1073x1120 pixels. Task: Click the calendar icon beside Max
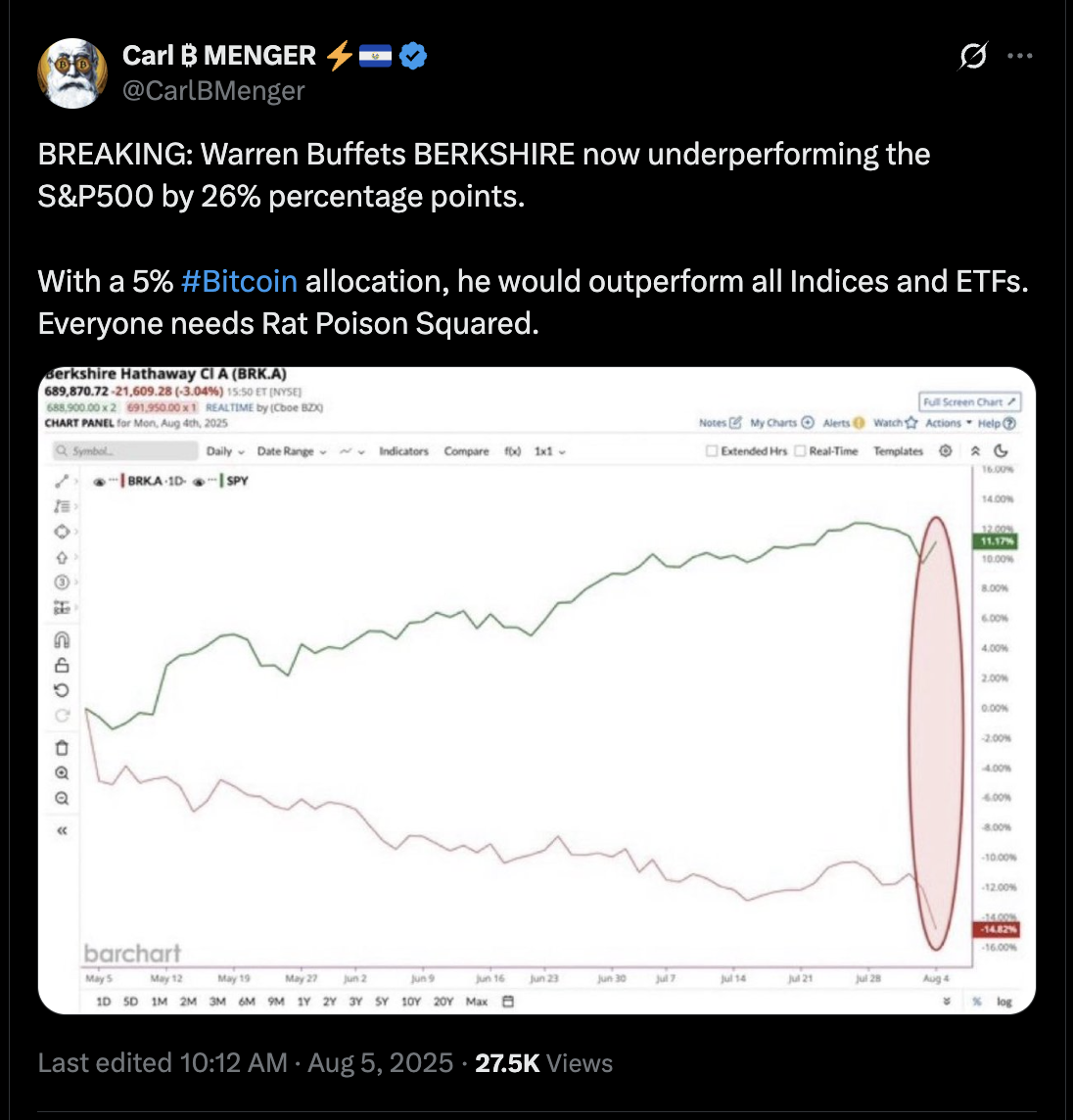[507, 1002]
